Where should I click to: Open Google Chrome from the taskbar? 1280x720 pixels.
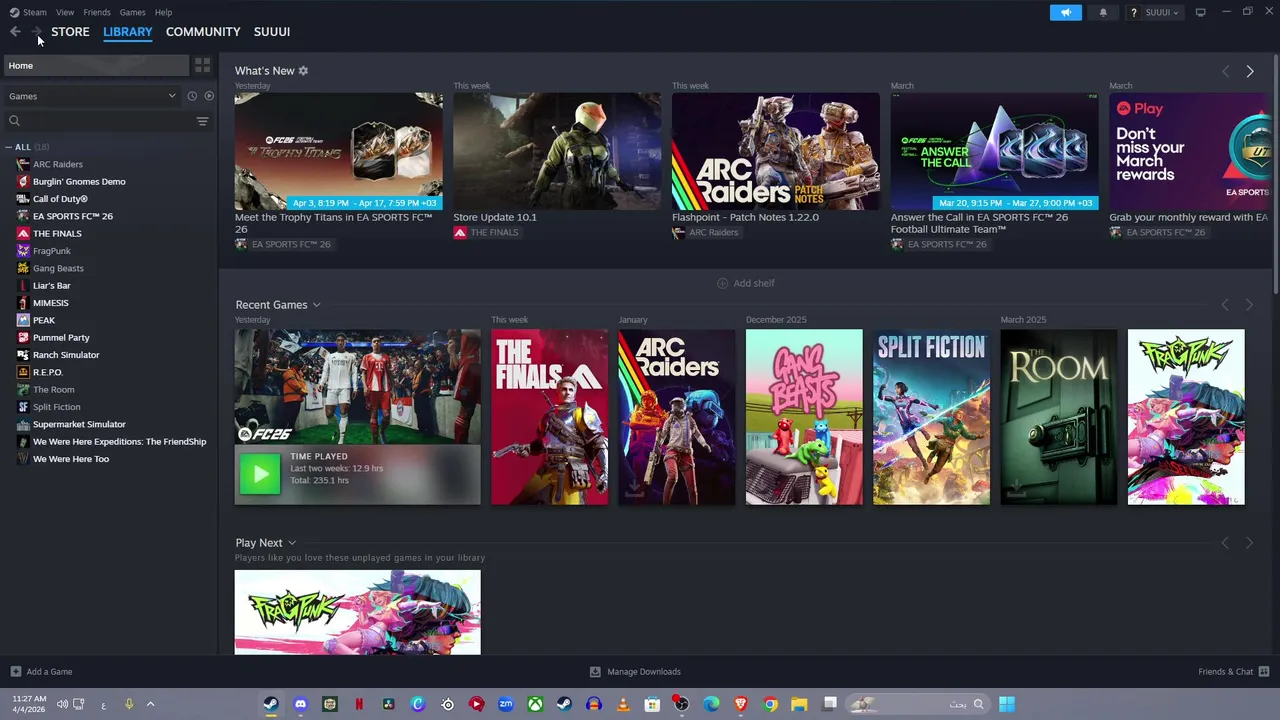point(770,704)
